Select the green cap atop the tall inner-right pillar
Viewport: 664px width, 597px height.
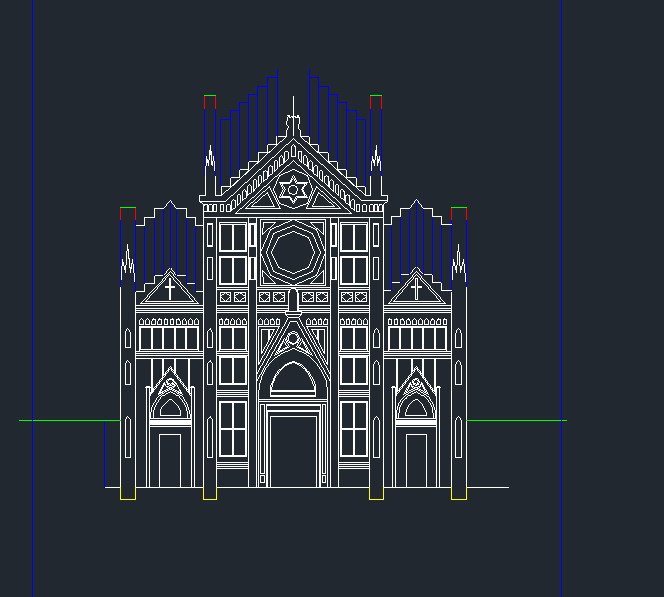click(x=376, y=96)
